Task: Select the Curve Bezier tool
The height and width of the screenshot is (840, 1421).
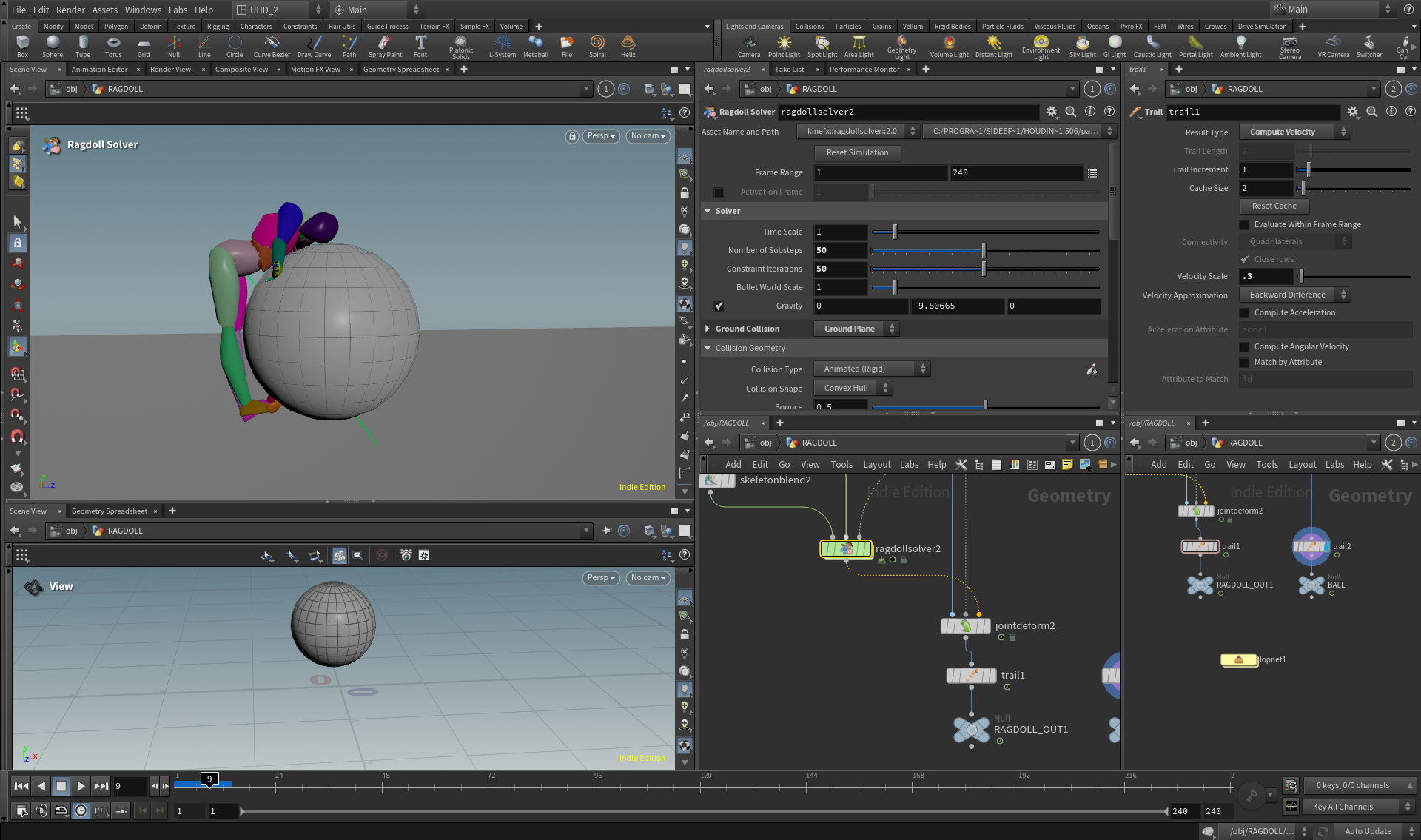Action: pyautogui.click(x=272, y=46)
